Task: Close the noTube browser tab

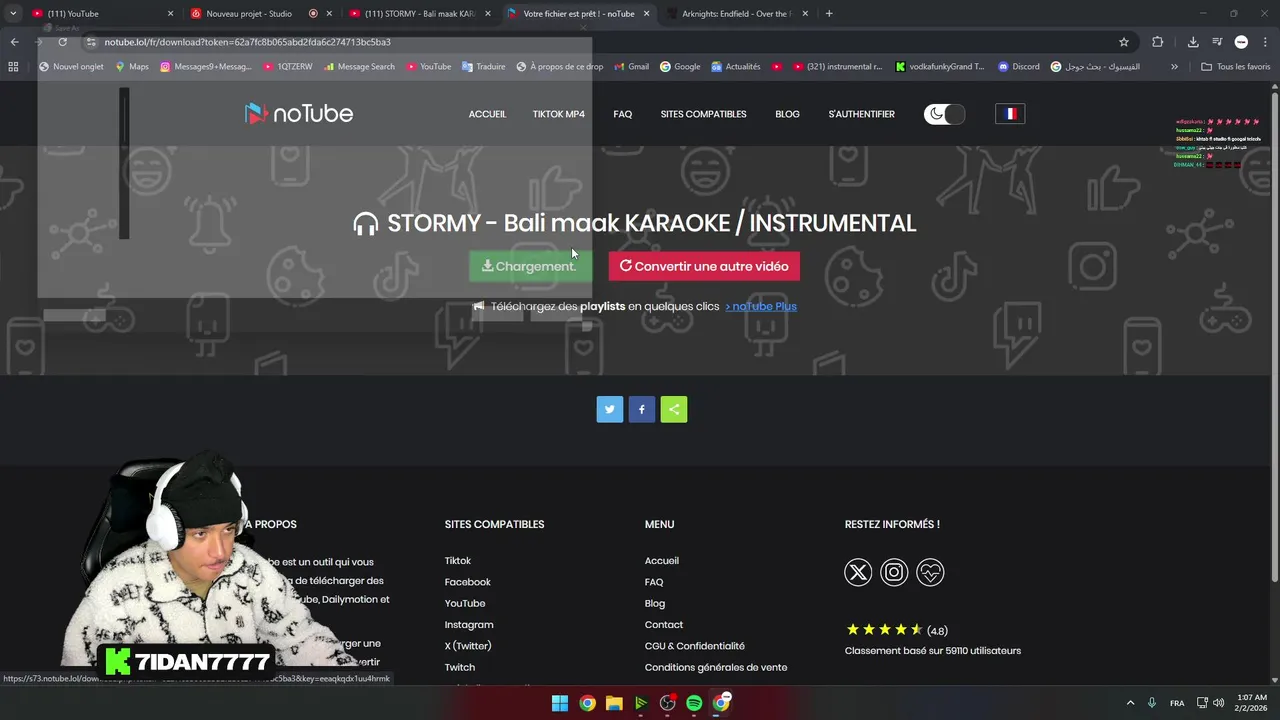Action: (646, 14)
